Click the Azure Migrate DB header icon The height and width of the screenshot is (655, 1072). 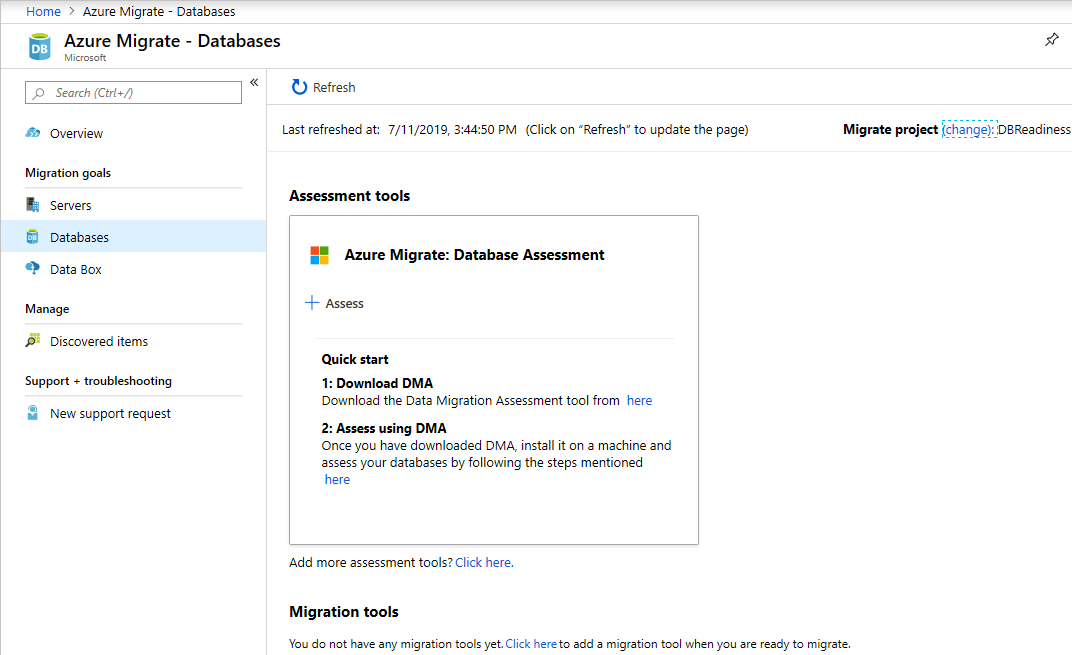pyautogui.click(x=40, y=47)
